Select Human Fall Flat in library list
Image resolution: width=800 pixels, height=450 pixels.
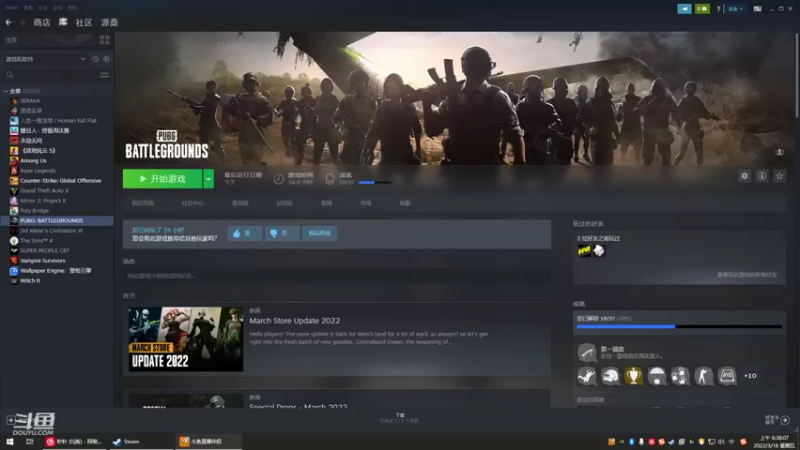pyautogui.click(x=58, y=120)
